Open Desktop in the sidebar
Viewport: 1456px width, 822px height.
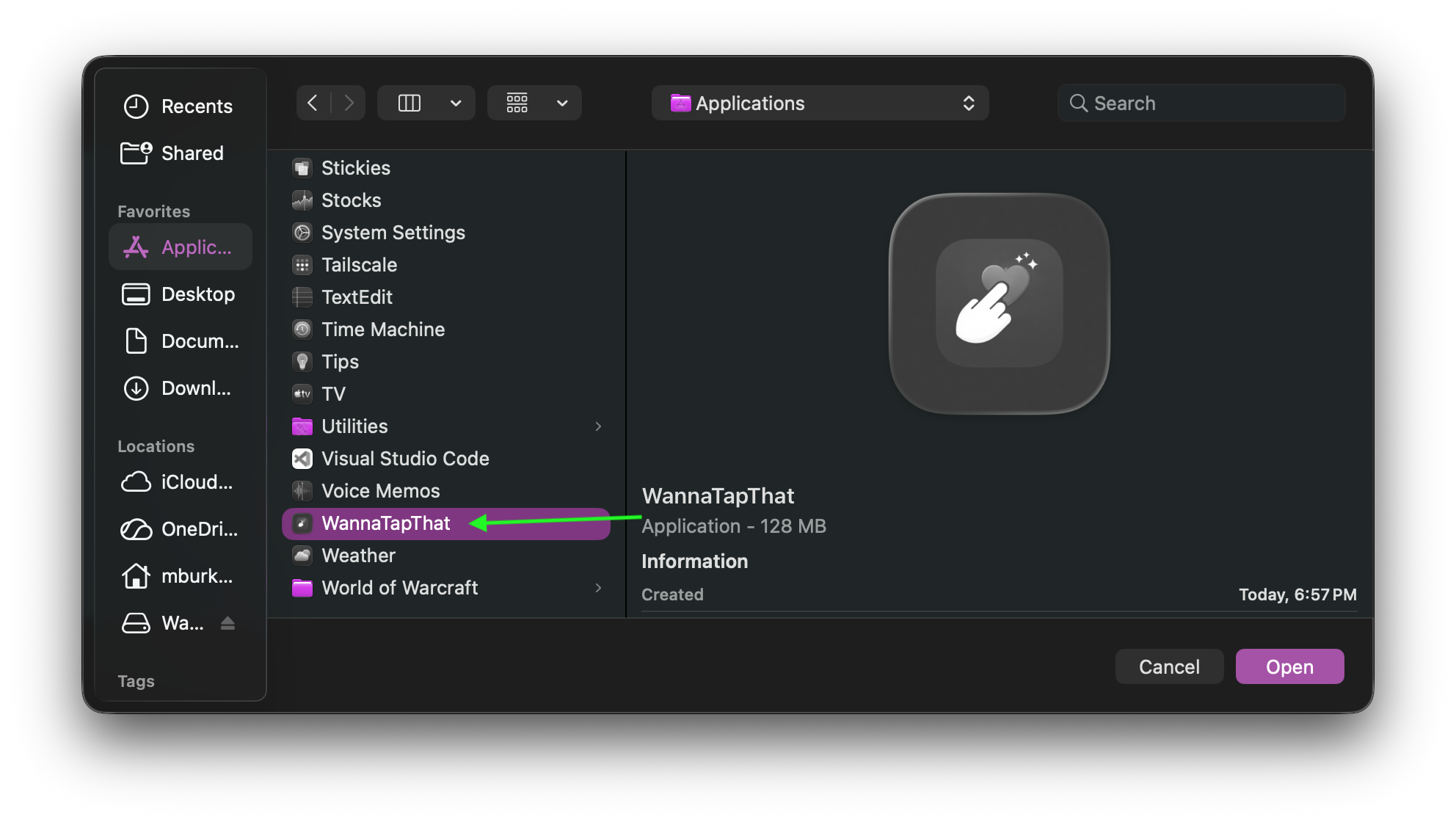pyautogui.click(x=181, y=294)
